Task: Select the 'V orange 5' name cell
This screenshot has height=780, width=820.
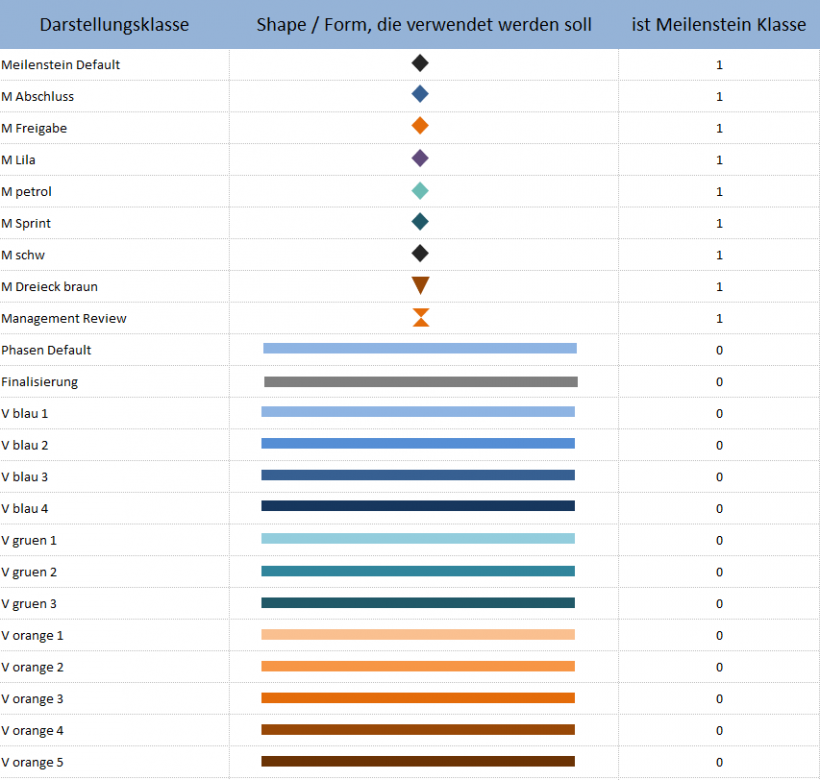Action: coord(33,763)
